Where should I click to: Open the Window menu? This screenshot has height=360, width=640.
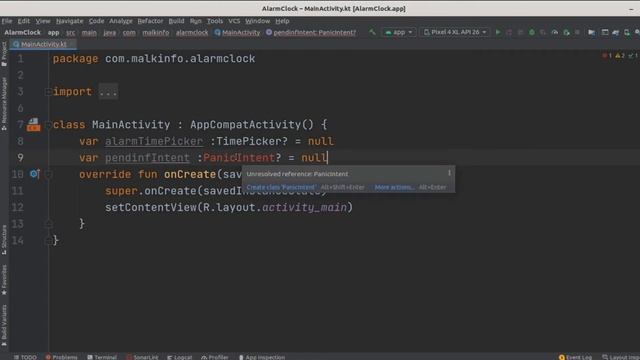(258, 21)
